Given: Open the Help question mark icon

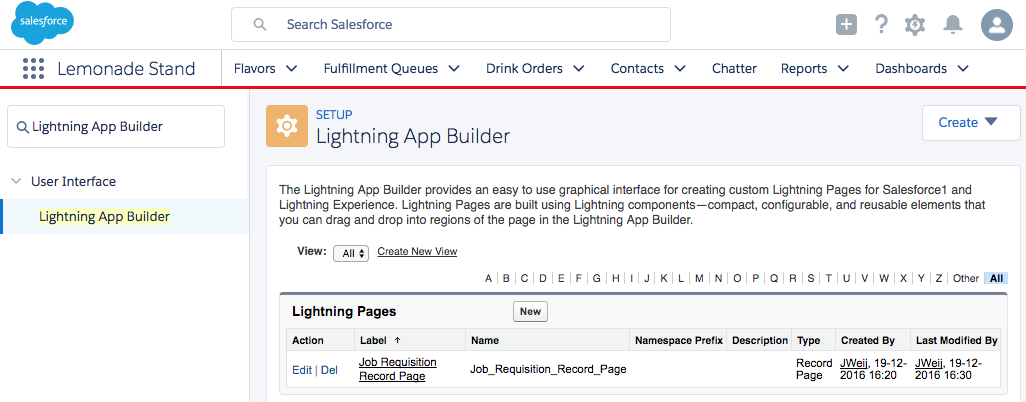Looking at the screenshot, I should point(881,25).
